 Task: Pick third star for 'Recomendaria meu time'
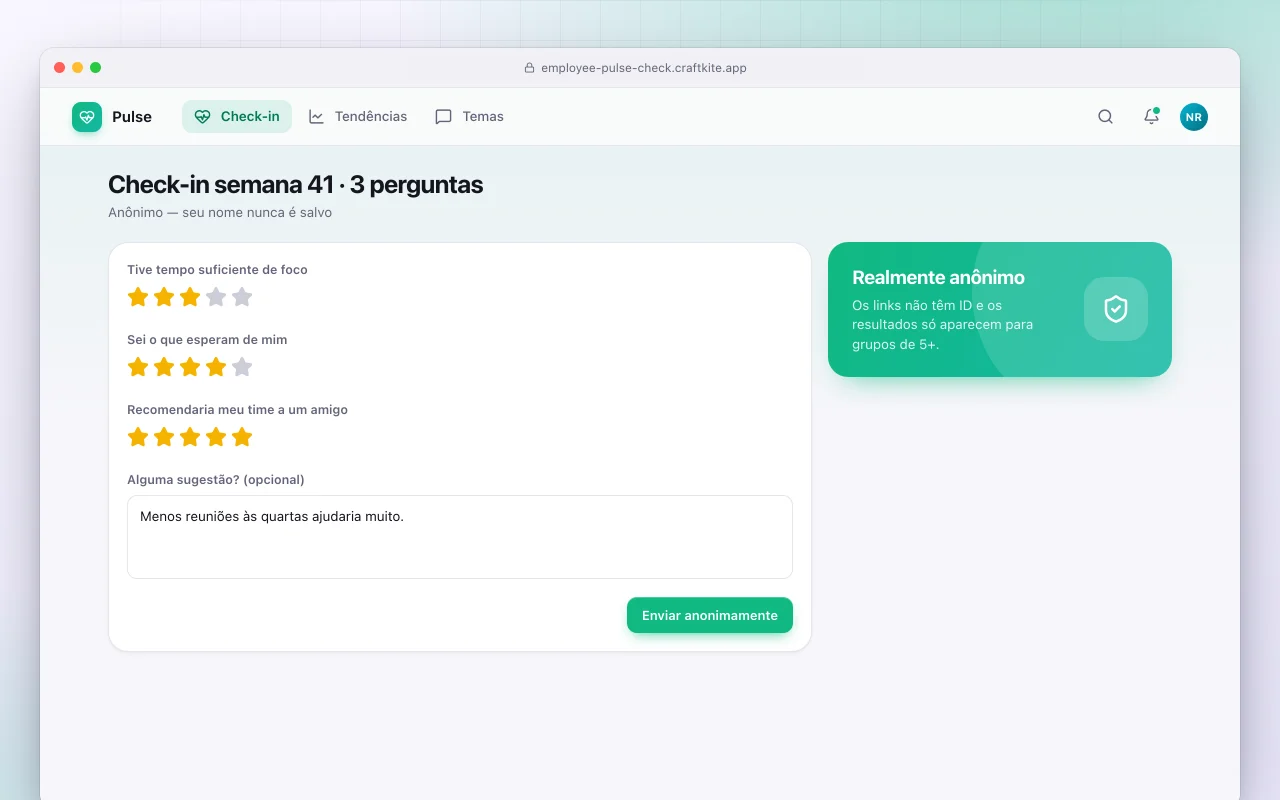point(190,437)
